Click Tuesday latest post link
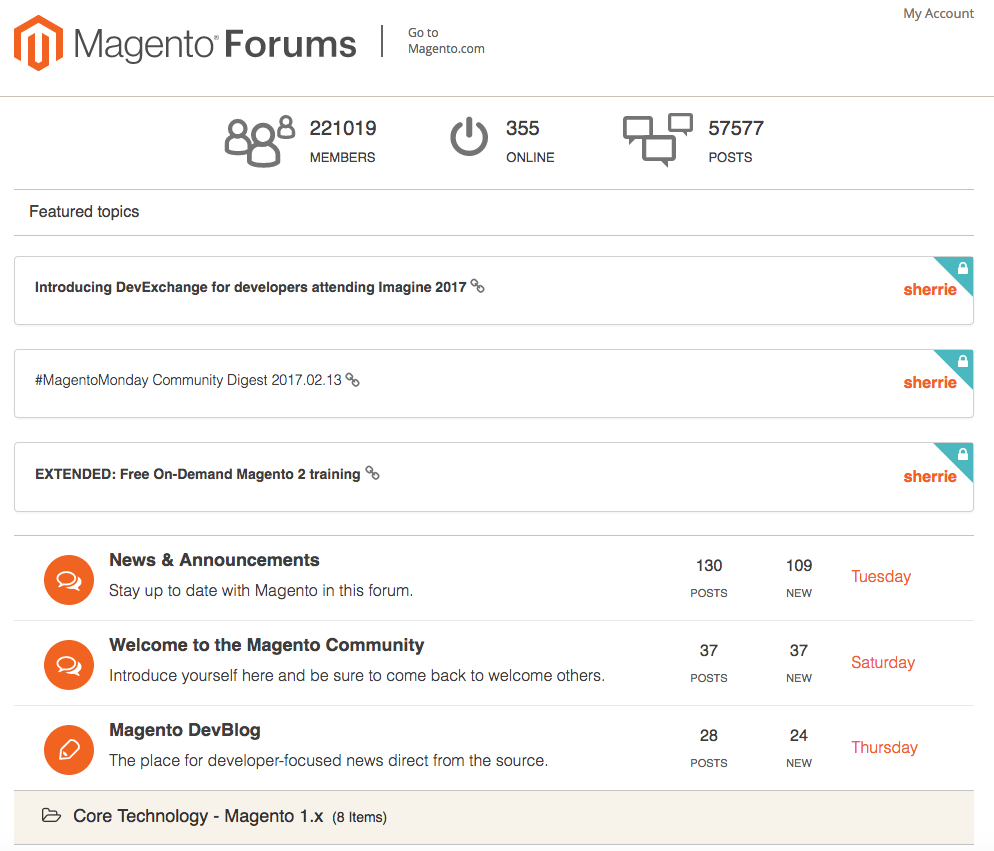The height and width of the screenshot is (851, 994). click(x=881, y=576)
